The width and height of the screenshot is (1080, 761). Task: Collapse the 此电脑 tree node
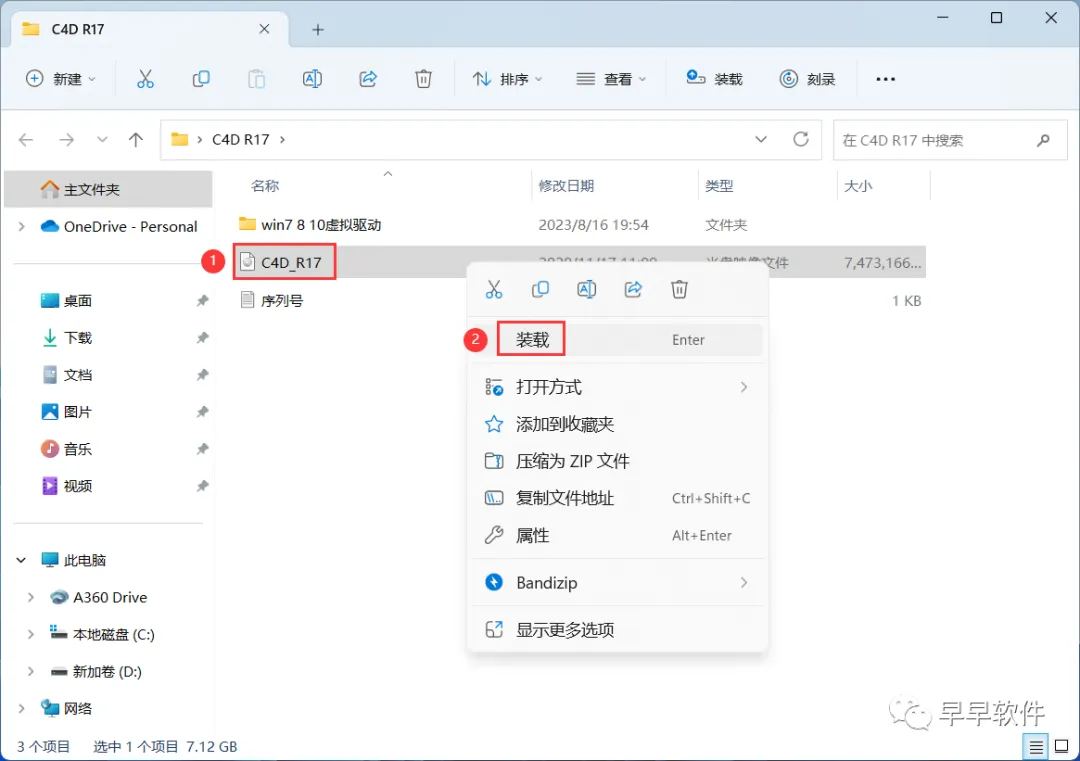pyautogui.click(x=21, y=561)
